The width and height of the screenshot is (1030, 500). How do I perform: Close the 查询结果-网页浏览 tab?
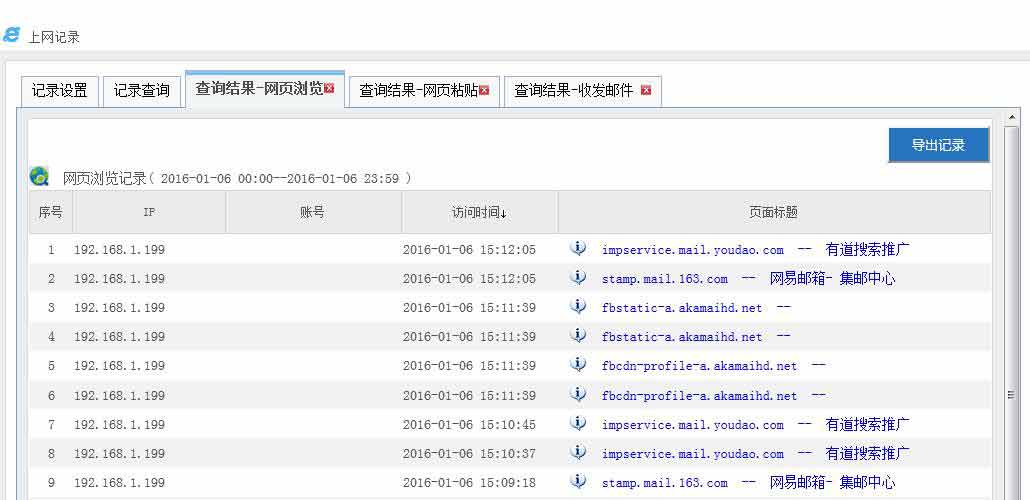(330, 89)
